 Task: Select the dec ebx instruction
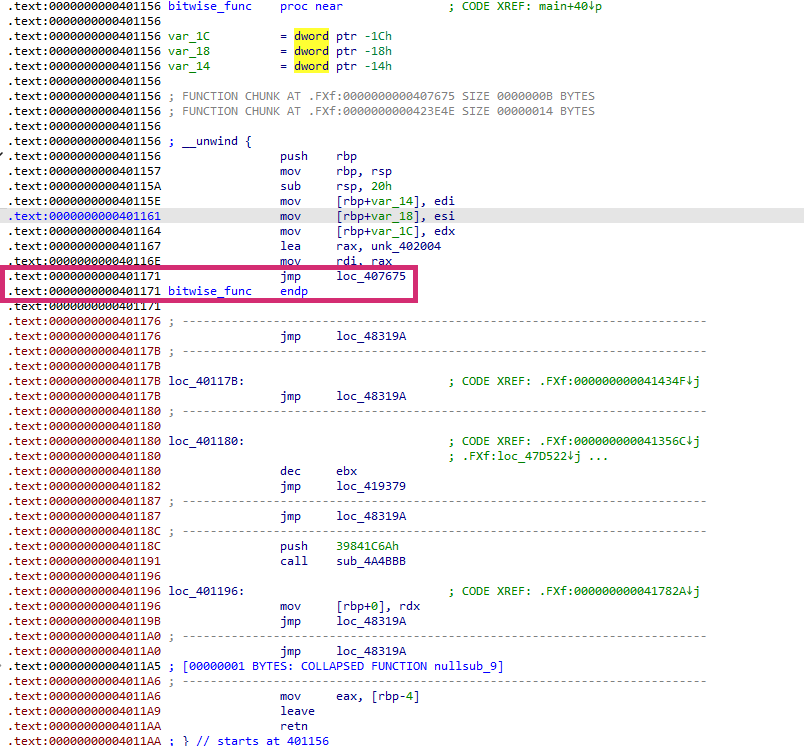coord(318,471)
